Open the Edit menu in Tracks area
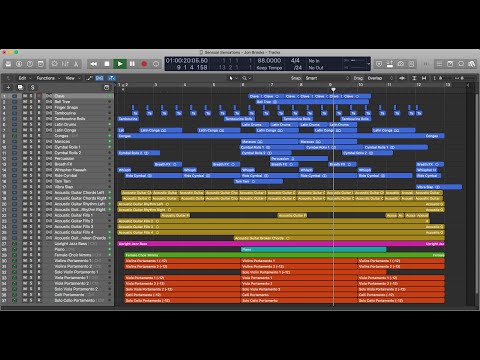Viewport: 480px width, 360px height. click(x=24, y=78)
